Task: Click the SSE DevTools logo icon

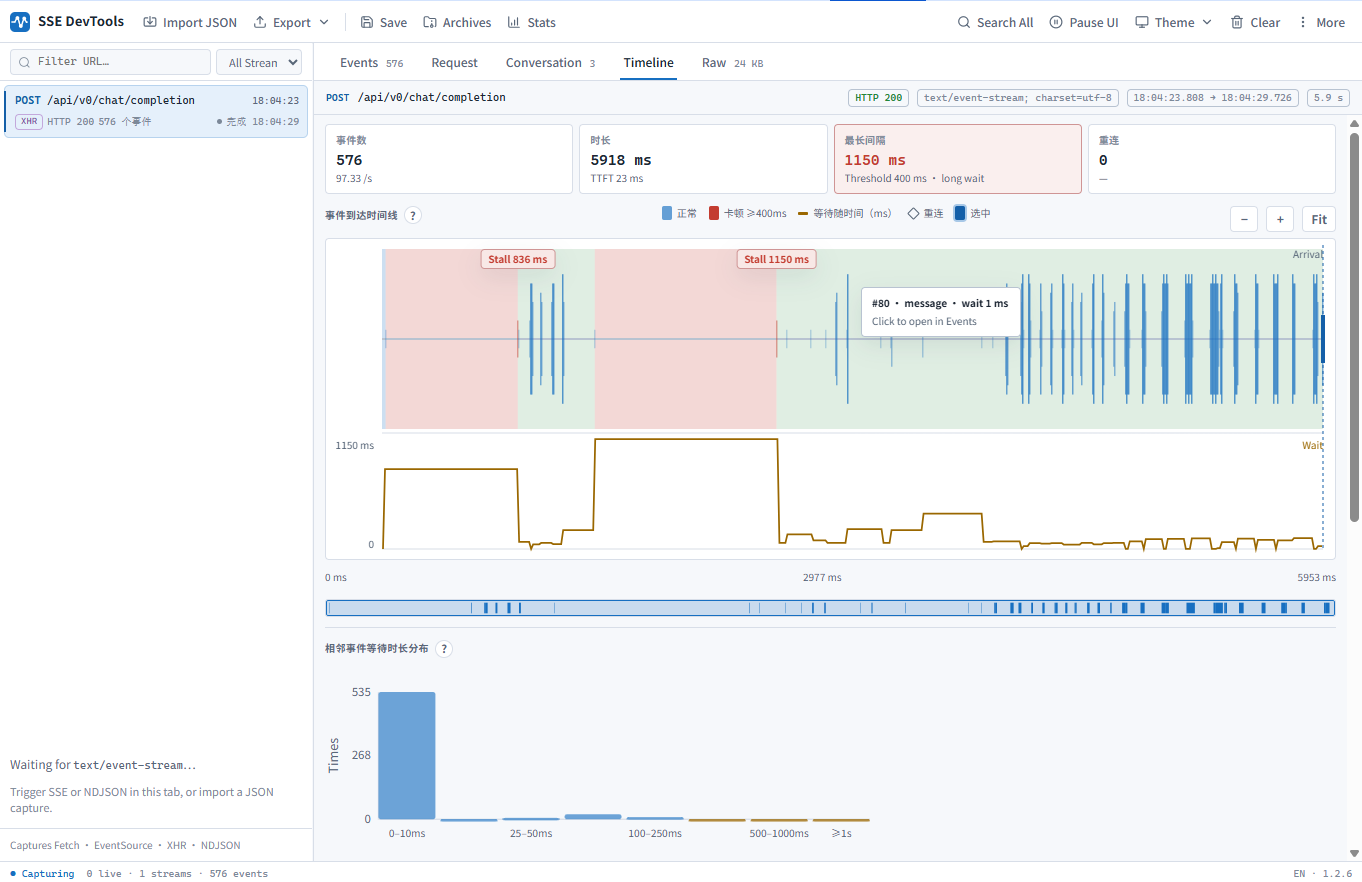Action: pos(20,22)
